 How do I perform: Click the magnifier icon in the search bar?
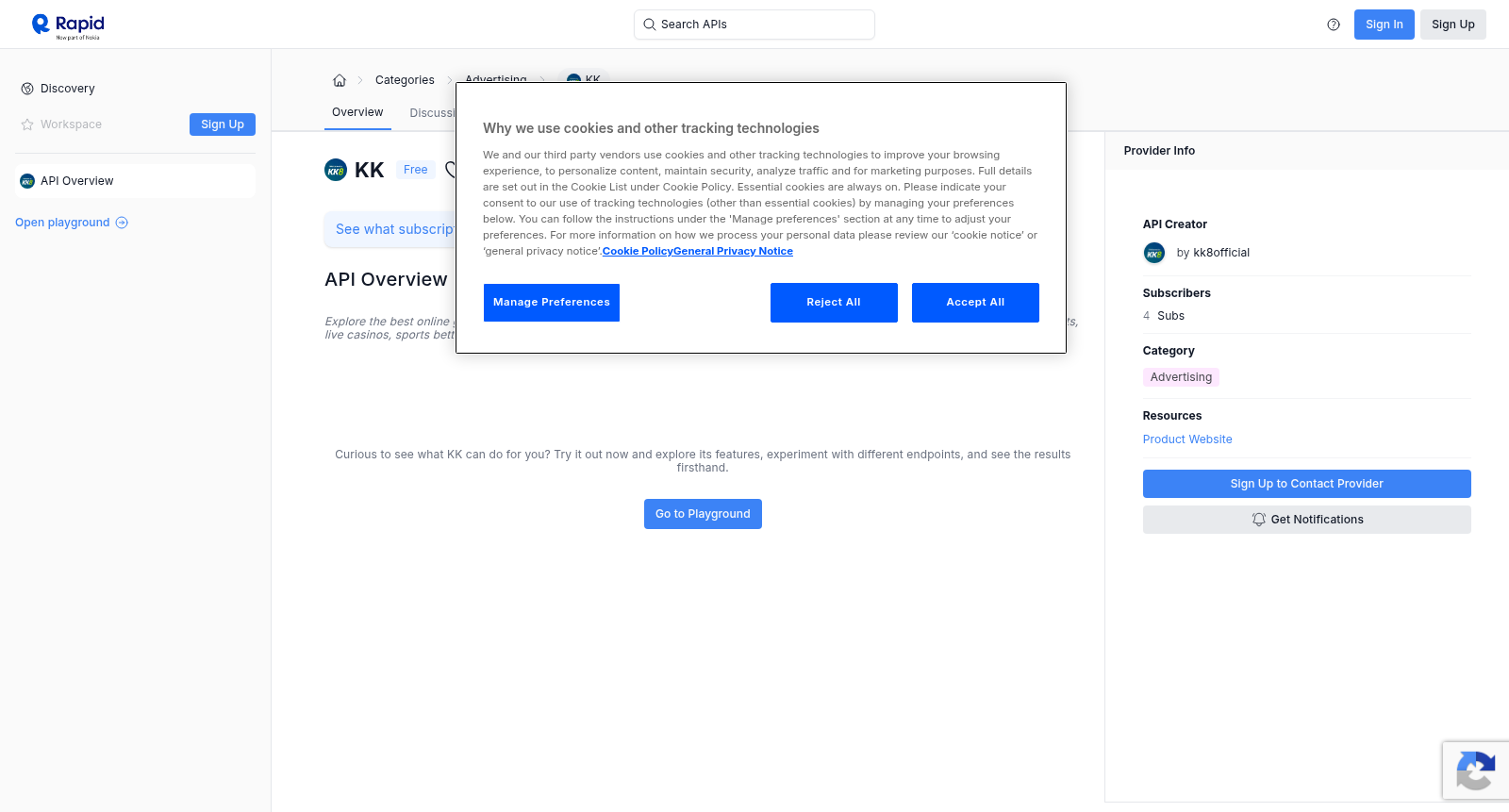(x=650, y=25)
